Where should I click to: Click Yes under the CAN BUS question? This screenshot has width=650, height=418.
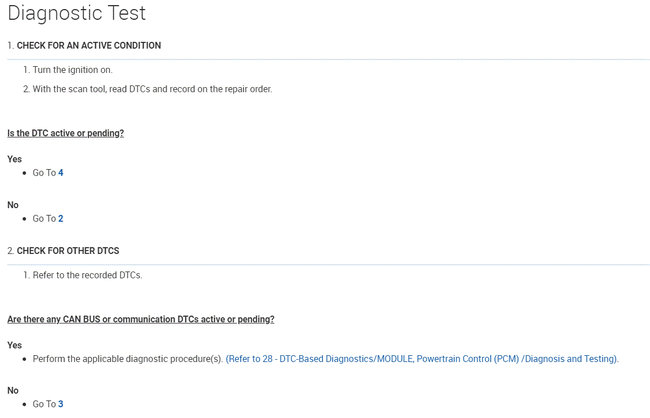(x=14, y=345)
